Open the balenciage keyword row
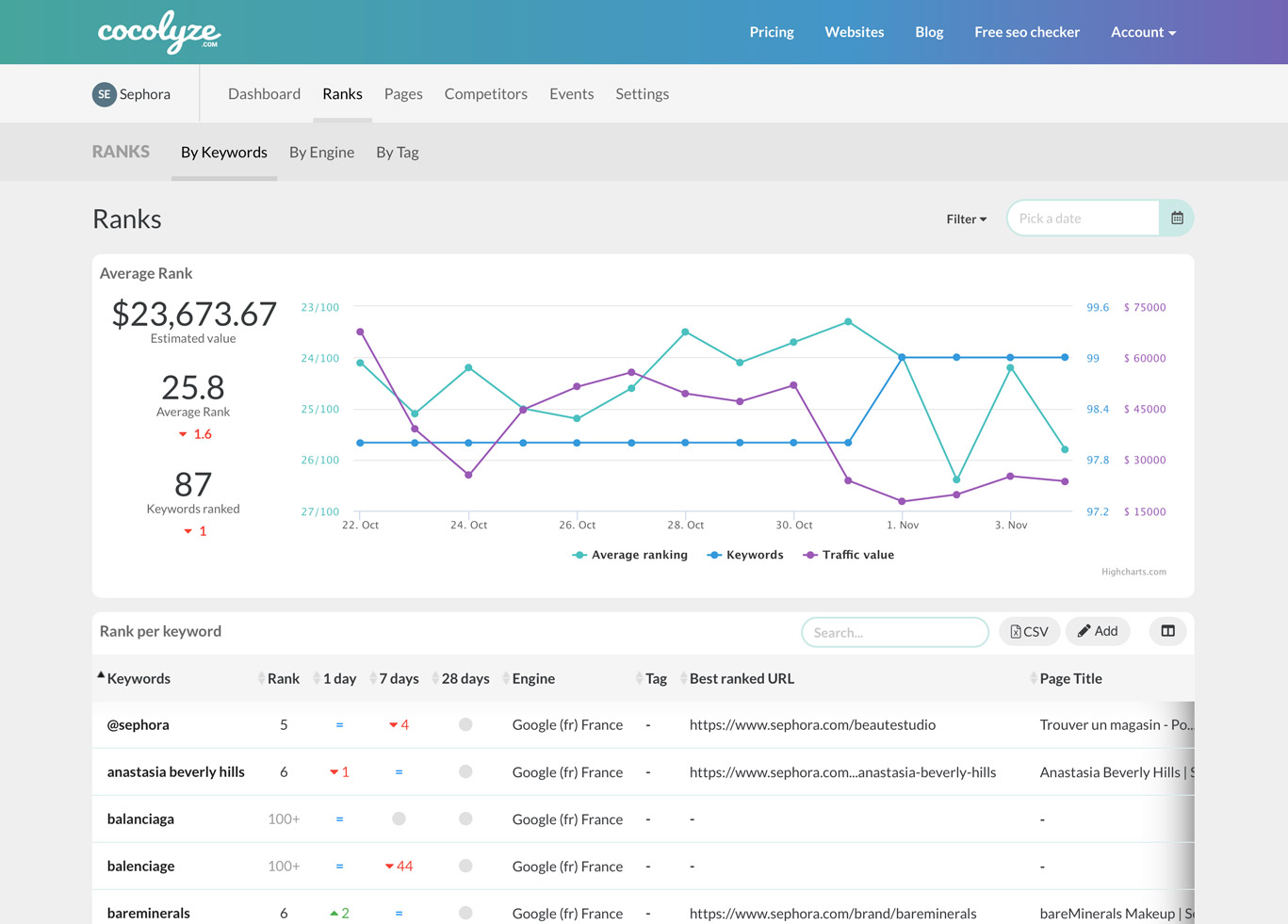This screenshot has height=924, width=1288. pos(140,867)
